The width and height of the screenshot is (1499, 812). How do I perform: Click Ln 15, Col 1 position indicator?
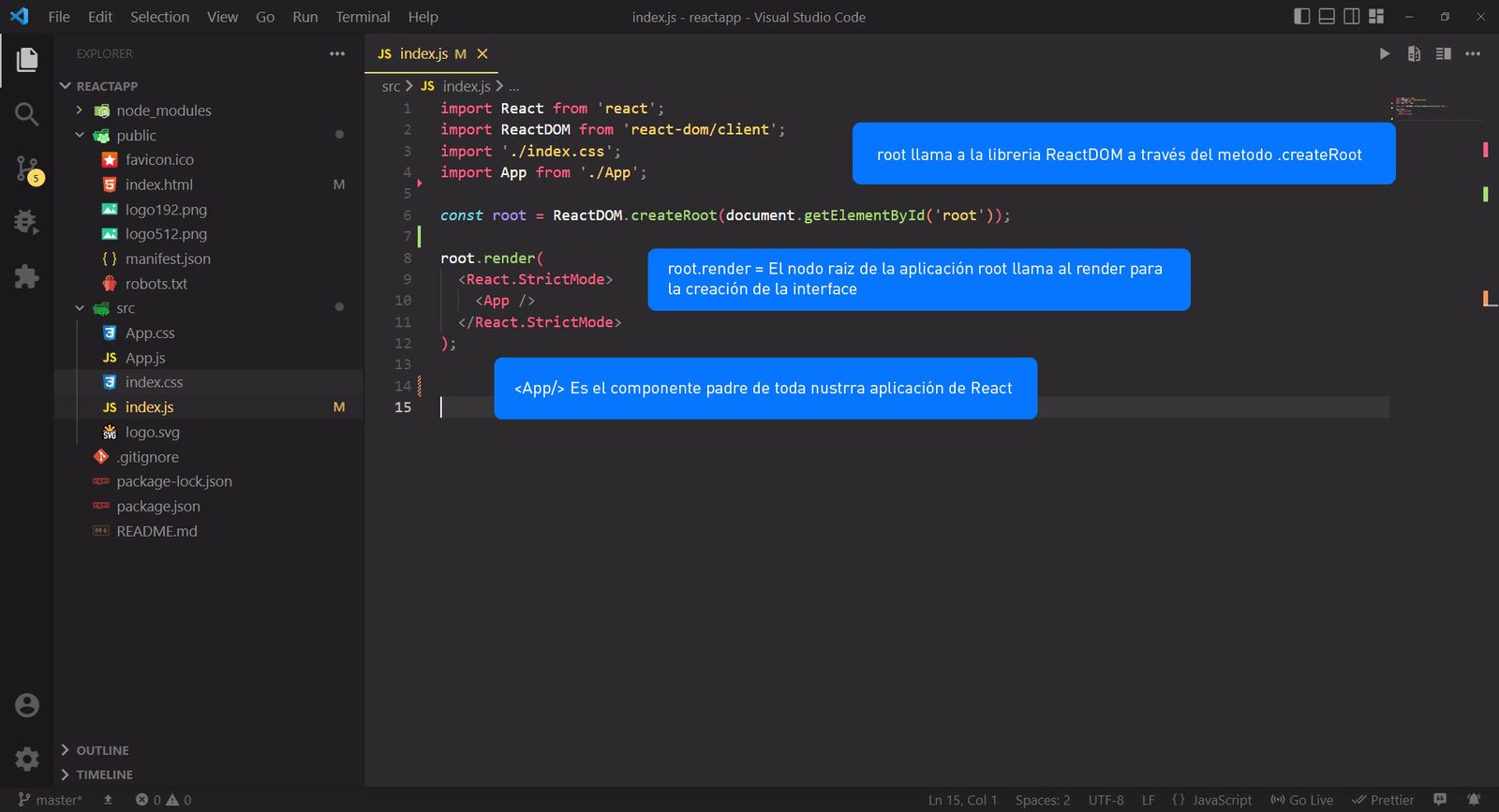click(x=962, y=800)
